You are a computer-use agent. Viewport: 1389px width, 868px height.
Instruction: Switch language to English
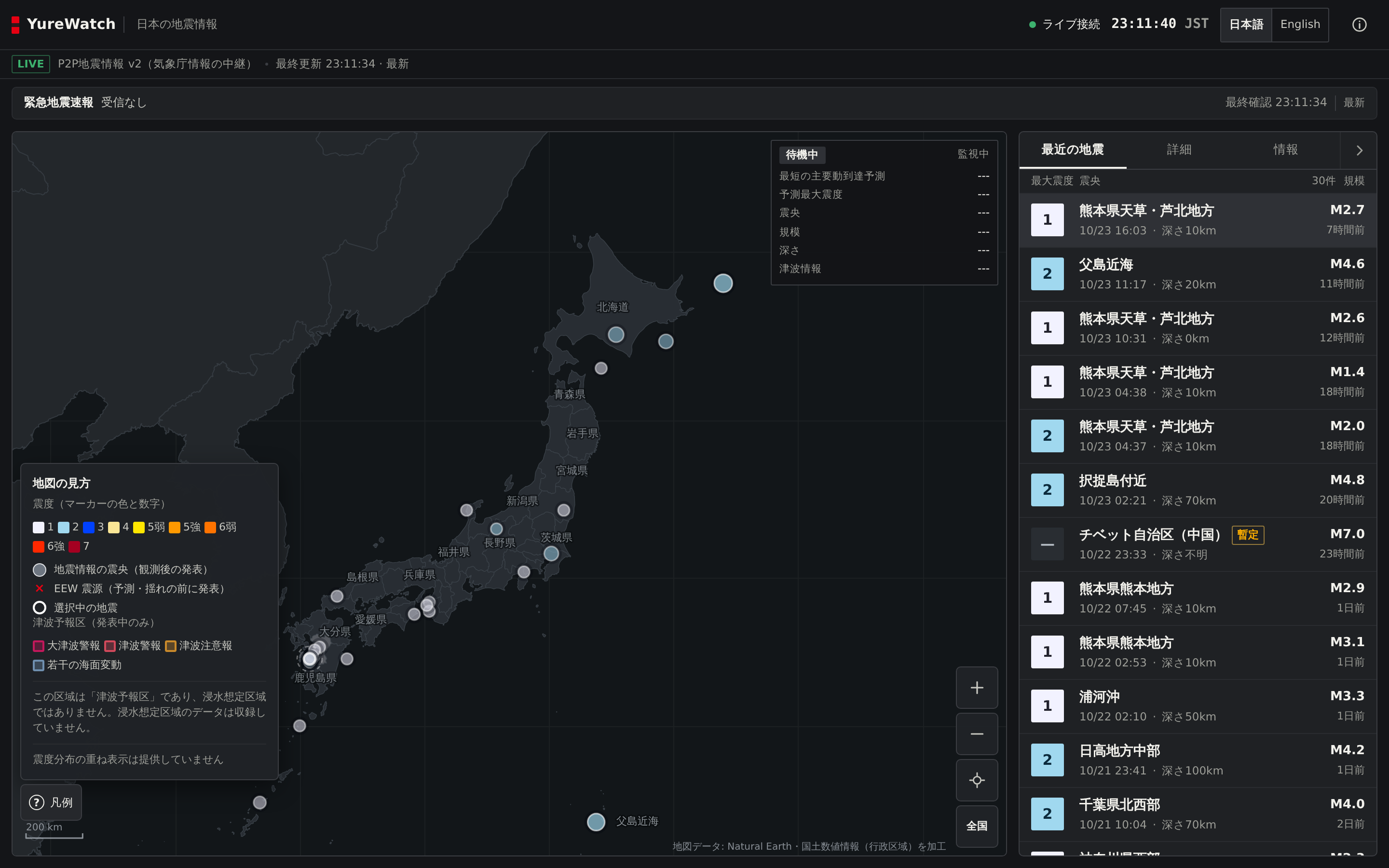(1299, 24)
